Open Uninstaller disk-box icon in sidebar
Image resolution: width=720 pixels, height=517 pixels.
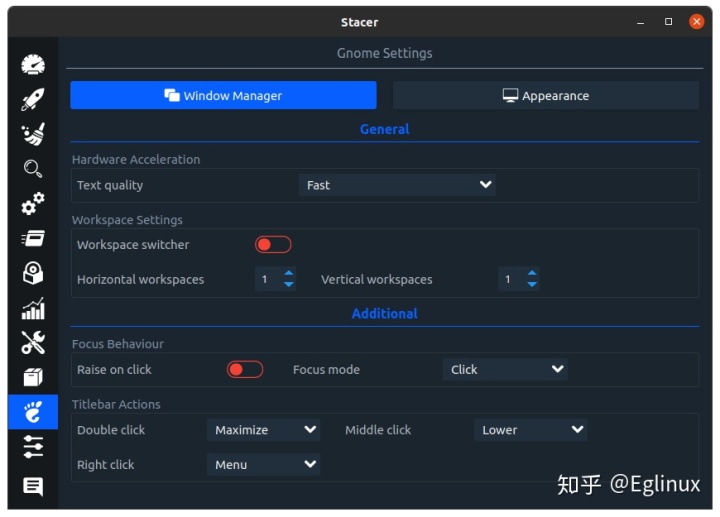(33, 273)
